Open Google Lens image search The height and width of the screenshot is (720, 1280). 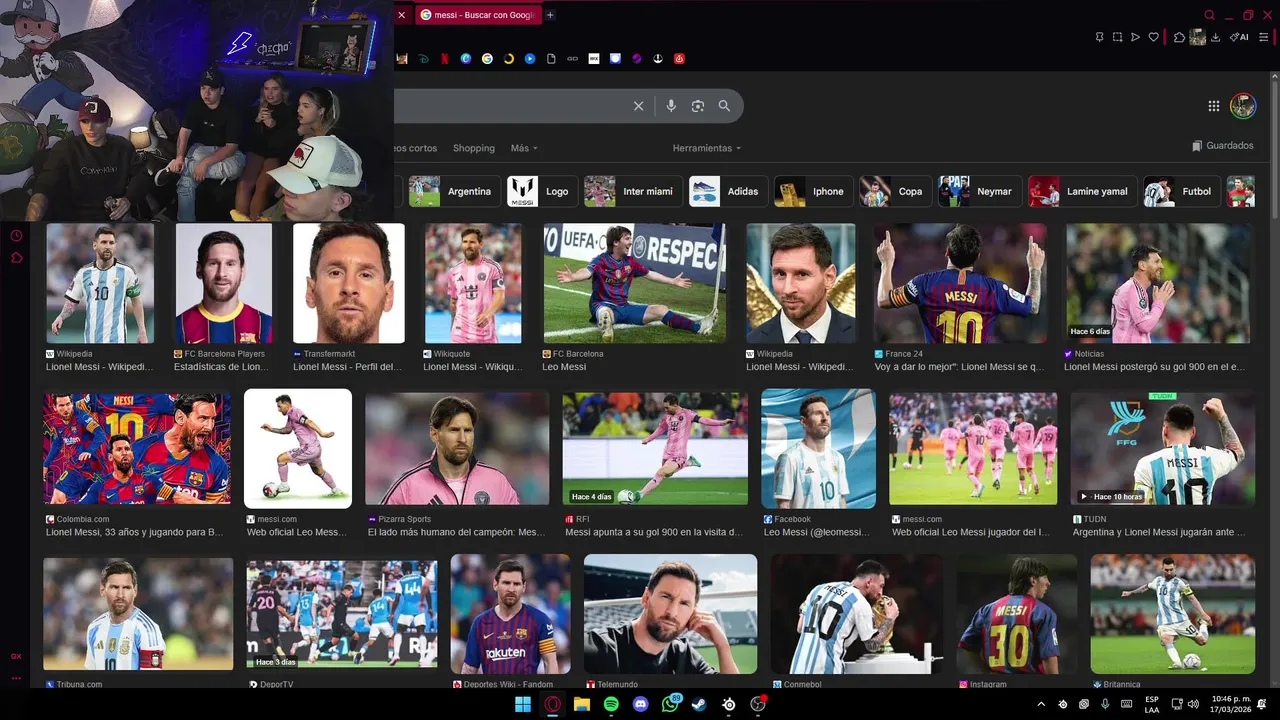coord(698,106)
